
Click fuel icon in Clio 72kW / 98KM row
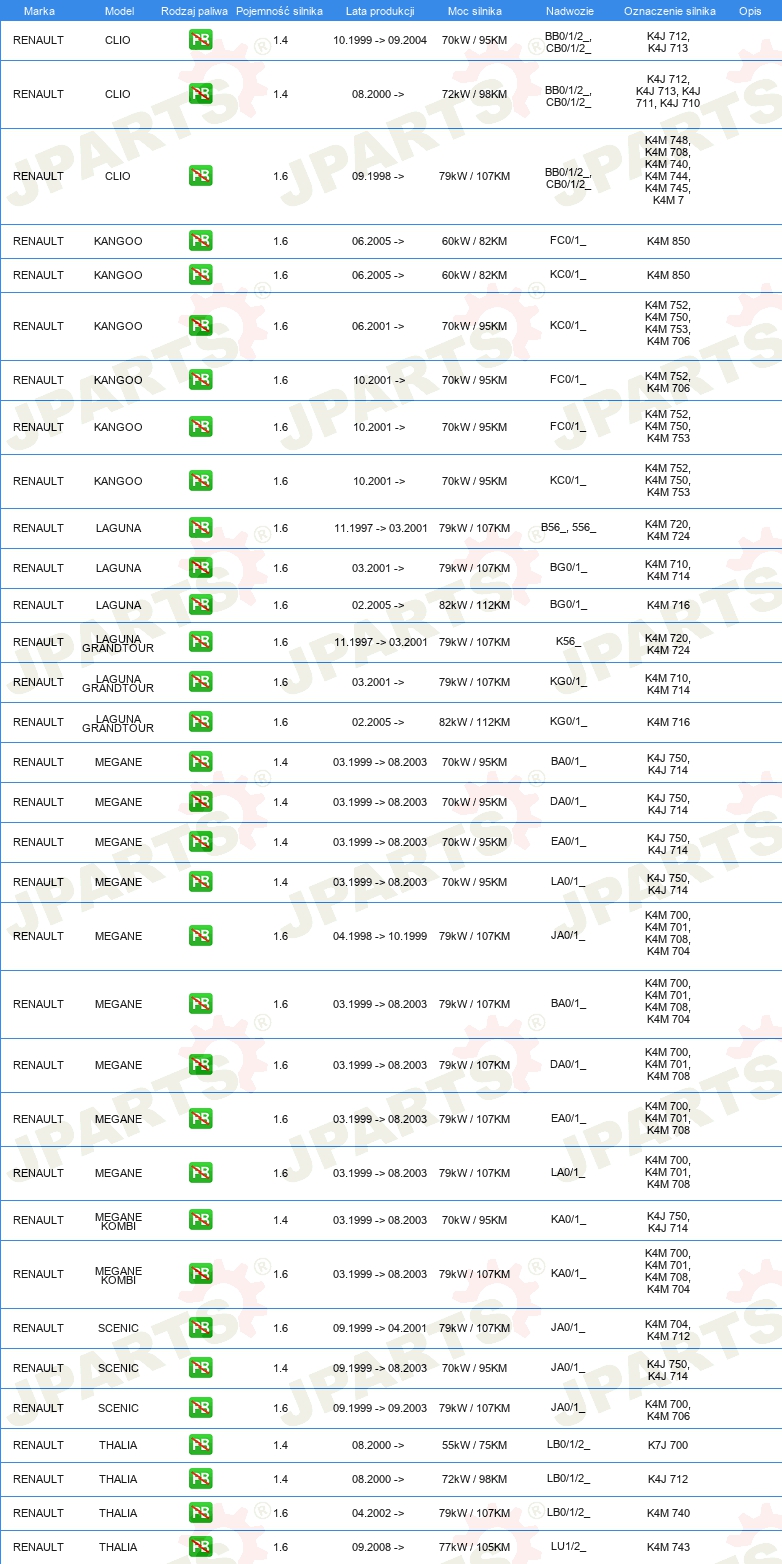click(200, 94)
